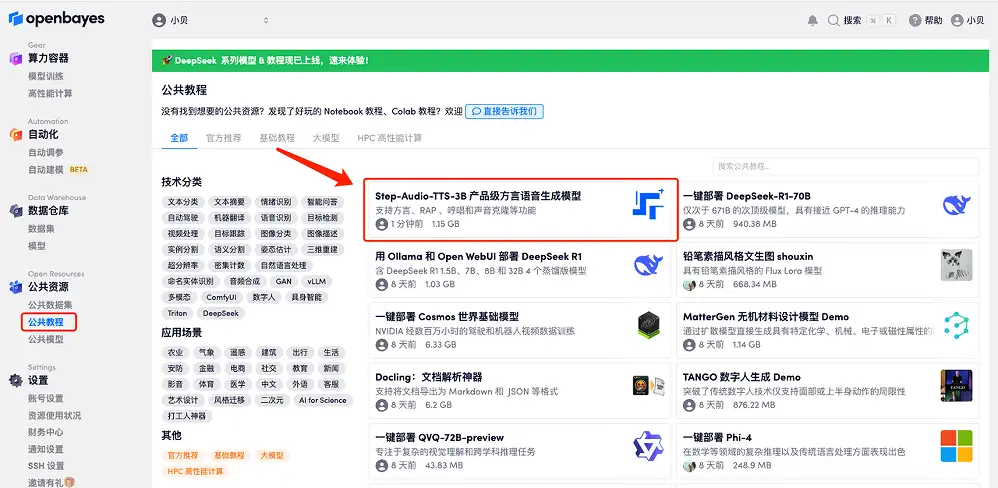Open 公共数据集 in the sidebar
The width and height of the screenshot is (998, 488).
tap(50, 305)
